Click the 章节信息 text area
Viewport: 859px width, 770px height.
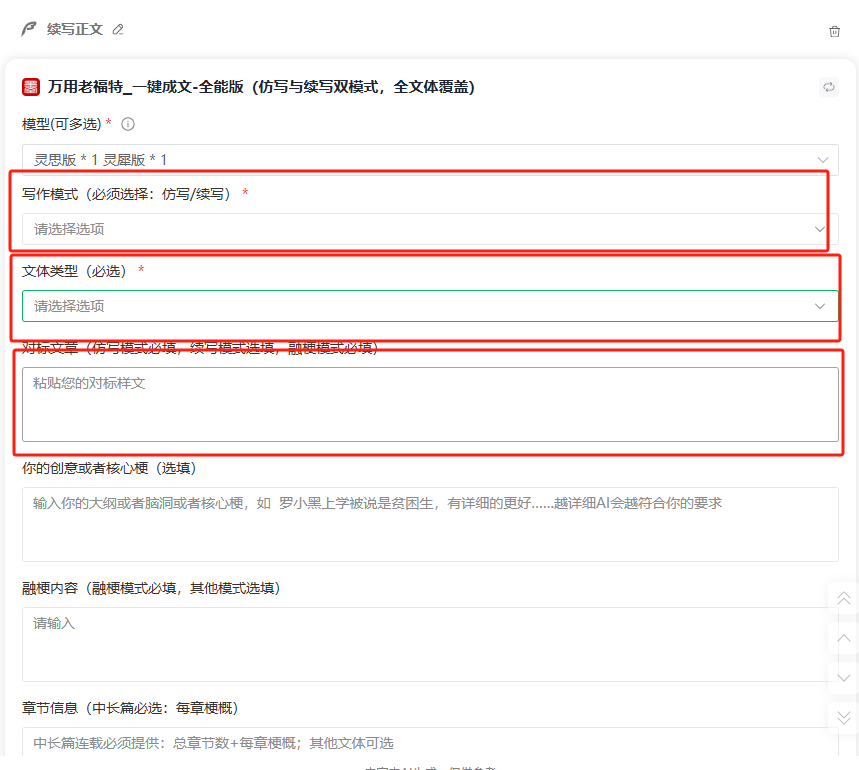[430, 742]
